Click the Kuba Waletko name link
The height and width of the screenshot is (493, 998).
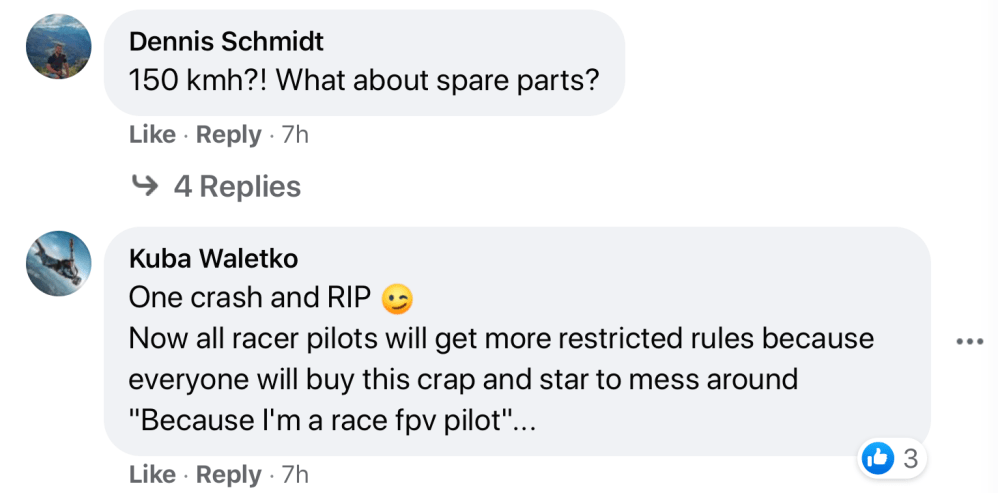(x=213, y=259)
